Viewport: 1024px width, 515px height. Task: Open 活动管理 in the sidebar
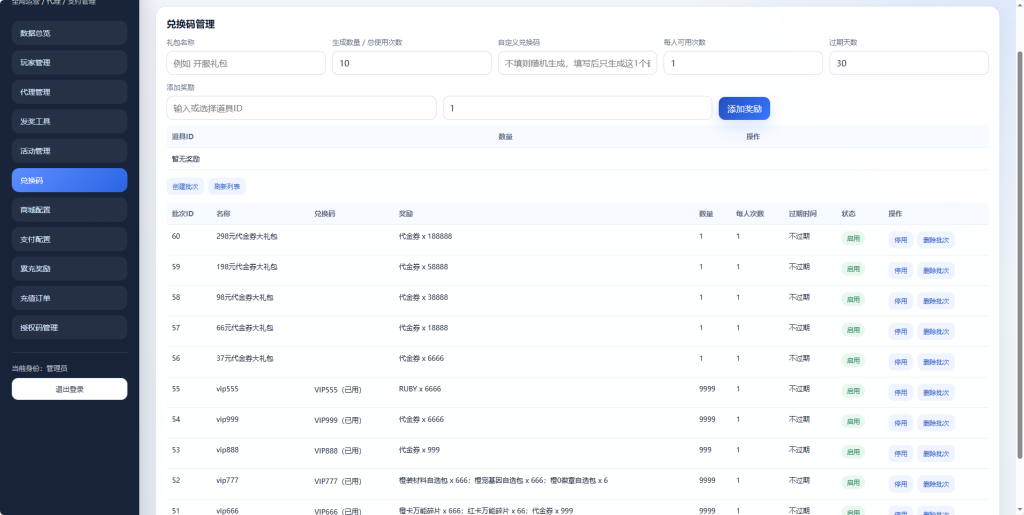click(69, 151)
